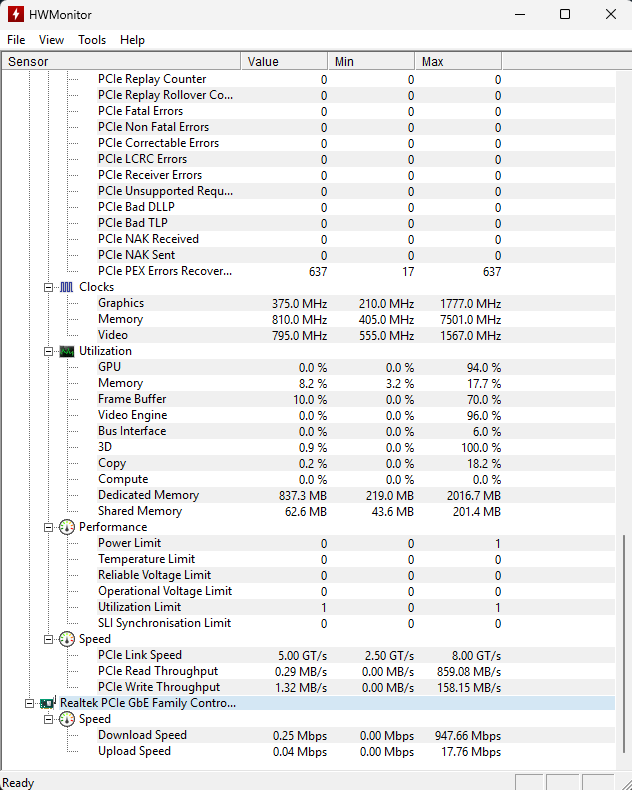This screenshot has height=790, width=632.
Task: Click the Performance gauge icon
Action: pos(67,527)
